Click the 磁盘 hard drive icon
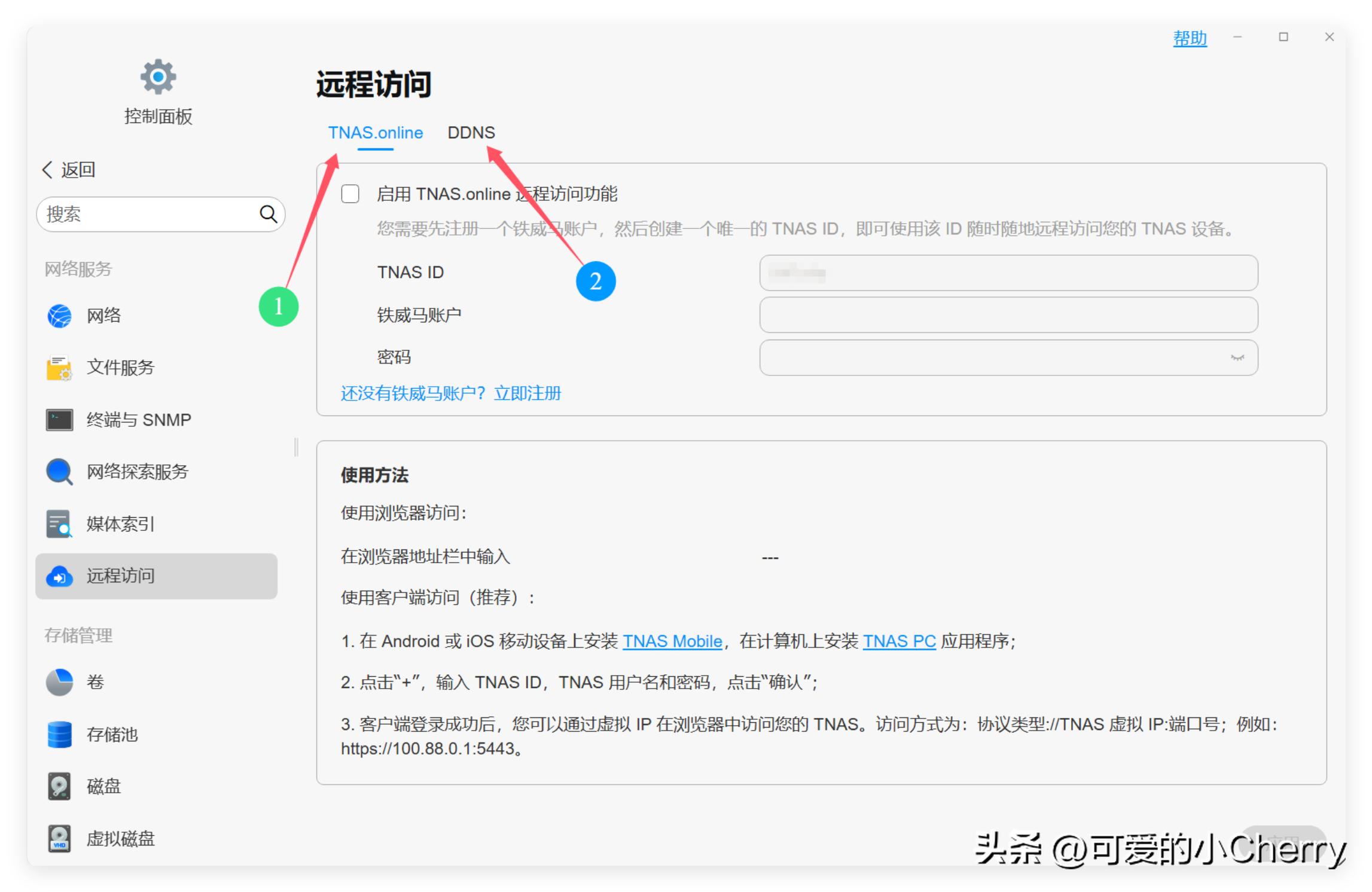 point(59,786)
